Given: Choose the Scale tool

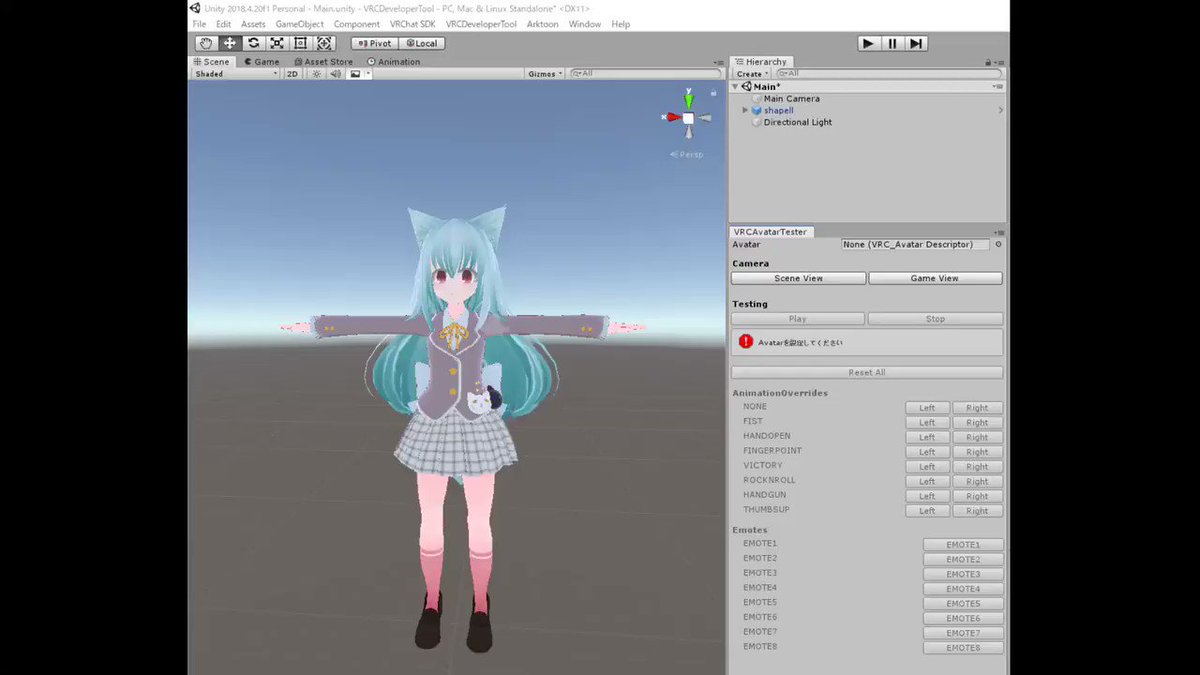Looking at the screenshot, I should pos(277,43).
